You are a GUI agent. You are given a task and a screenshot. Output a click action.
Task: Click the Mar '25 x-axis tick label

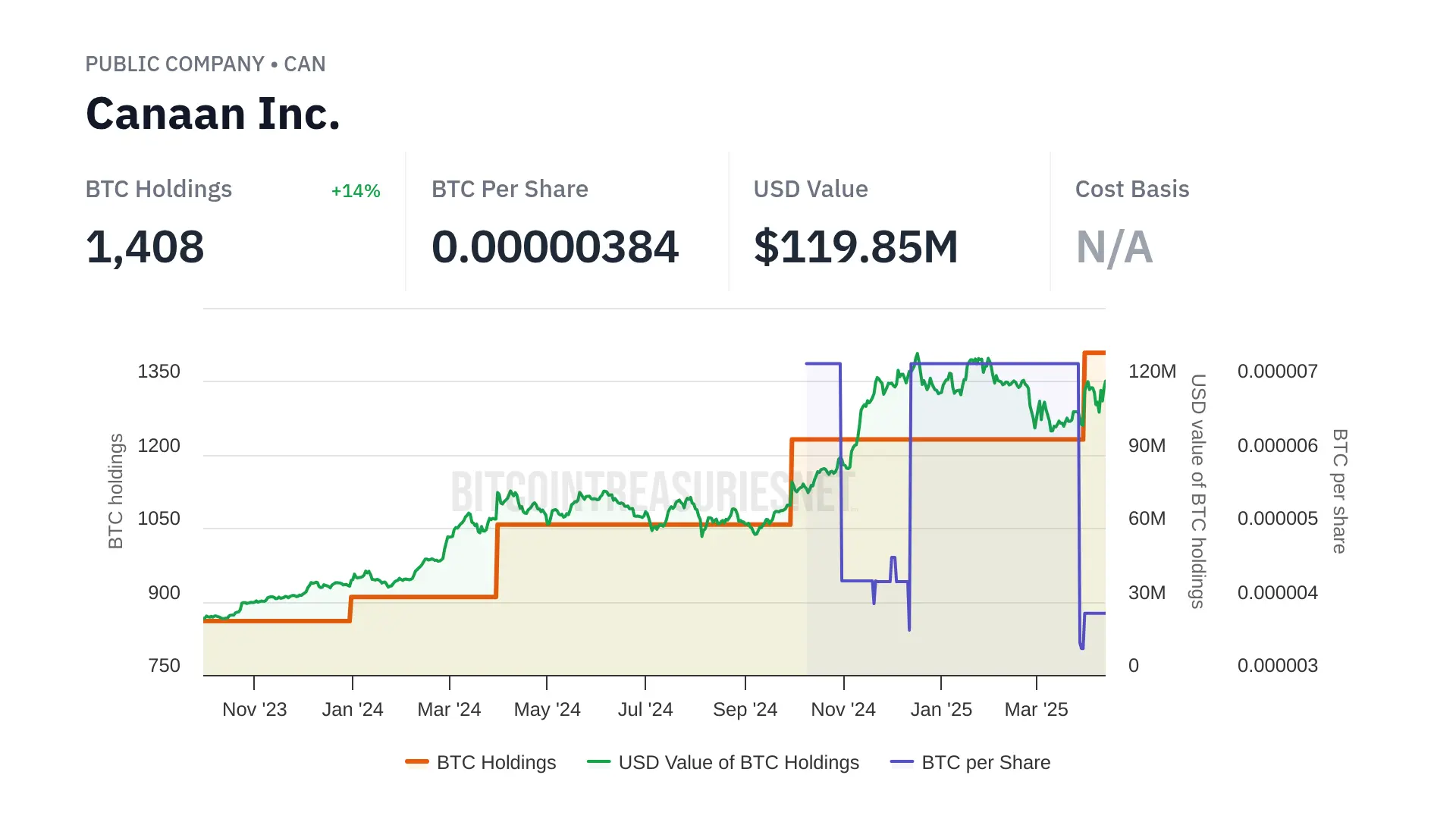[1036, 709]
